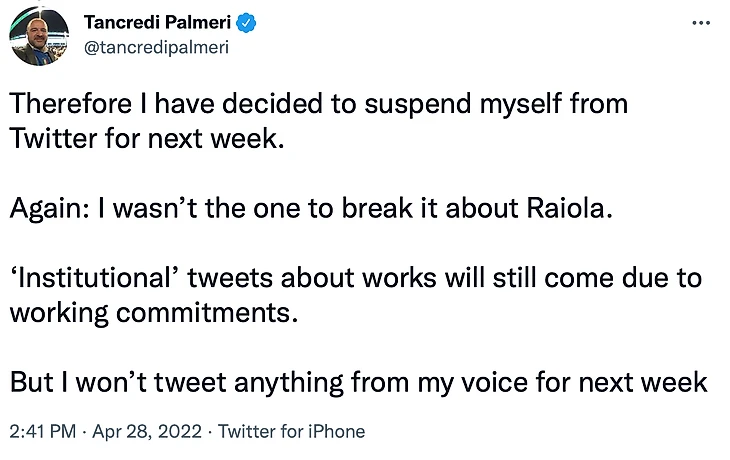730x460 pixels.
Task: Click the sentence 'Again: I wasn't the one'
Action: click(x=311, y=208)
